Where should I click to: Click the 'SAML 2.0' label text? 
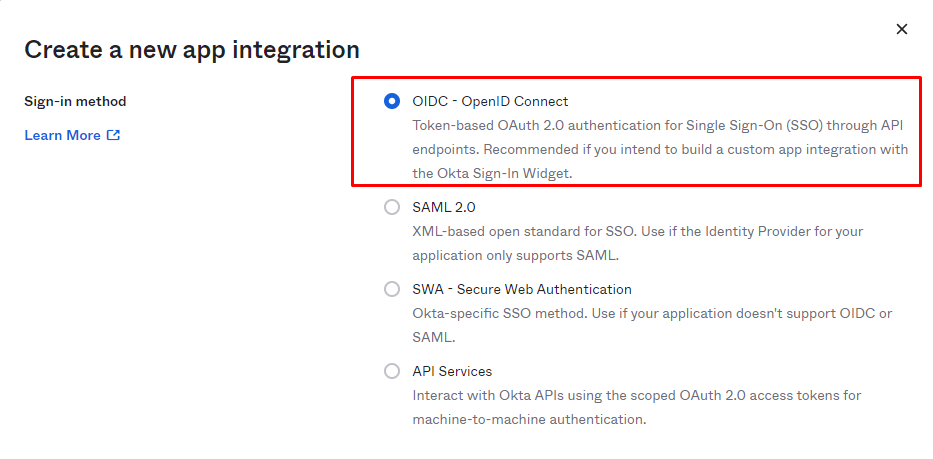pyautogui.click(x=444, y=207)
